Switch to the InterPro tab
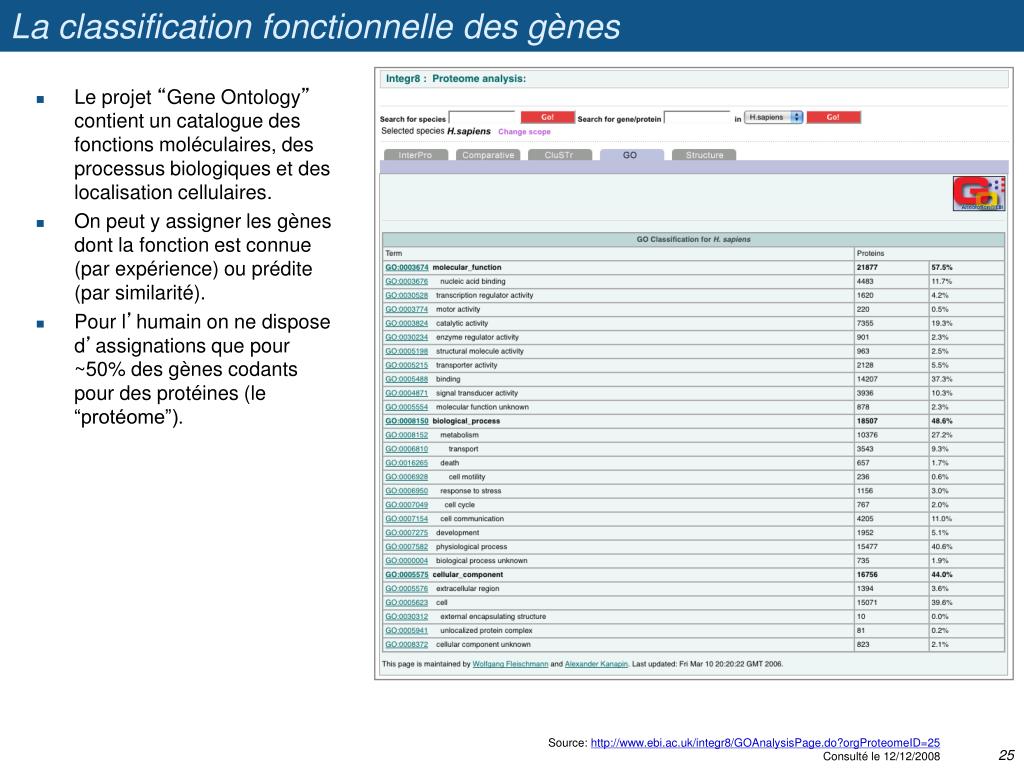Viewport: 1024px width, 768px height. [415, 155]
